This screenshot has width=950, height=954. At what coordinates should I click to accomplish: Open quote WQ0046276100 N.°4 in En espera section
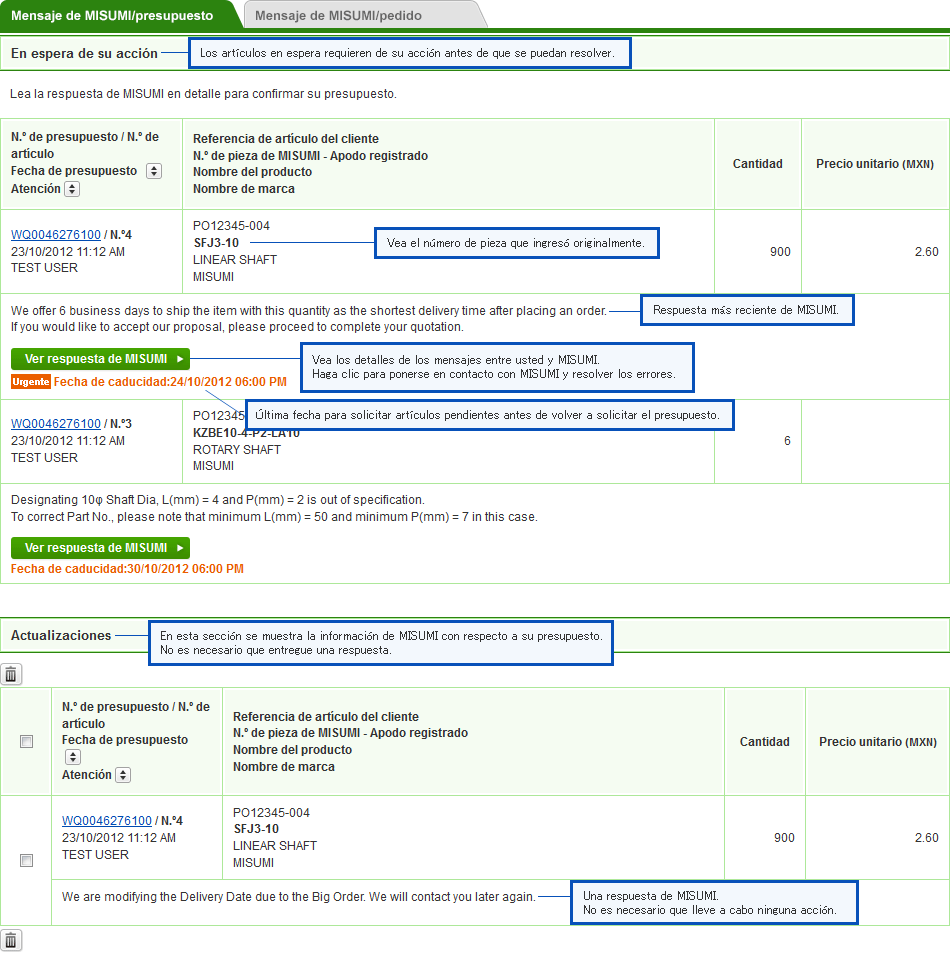coord(56,234)
